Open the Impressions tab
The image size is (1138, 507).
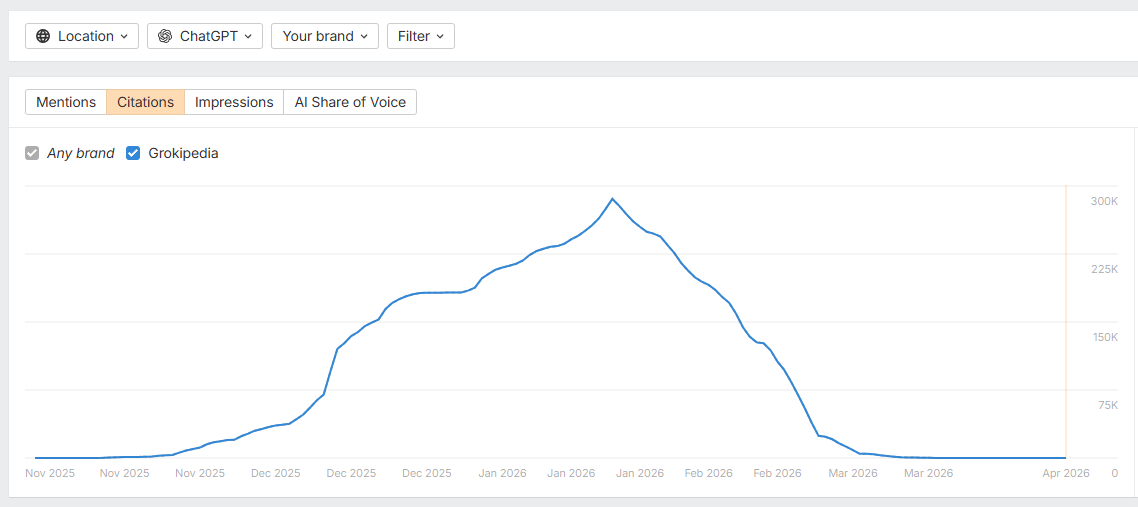click(234, 102)
